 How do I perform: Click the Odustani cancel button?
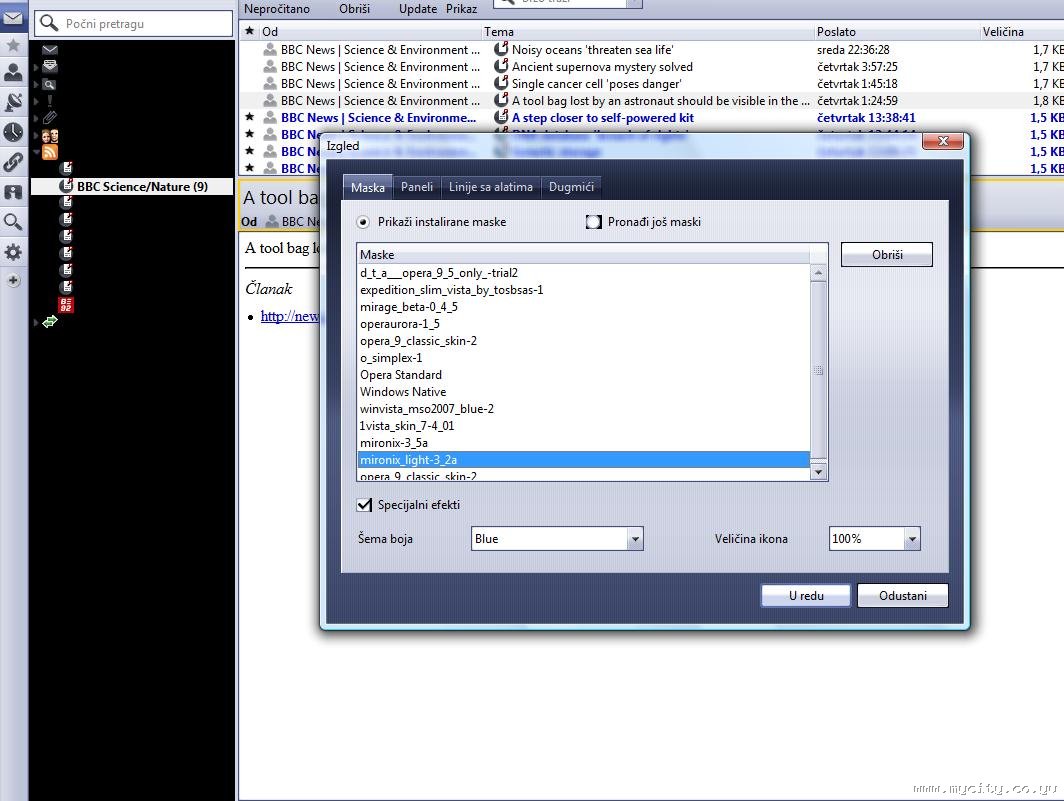pos(902,595)
